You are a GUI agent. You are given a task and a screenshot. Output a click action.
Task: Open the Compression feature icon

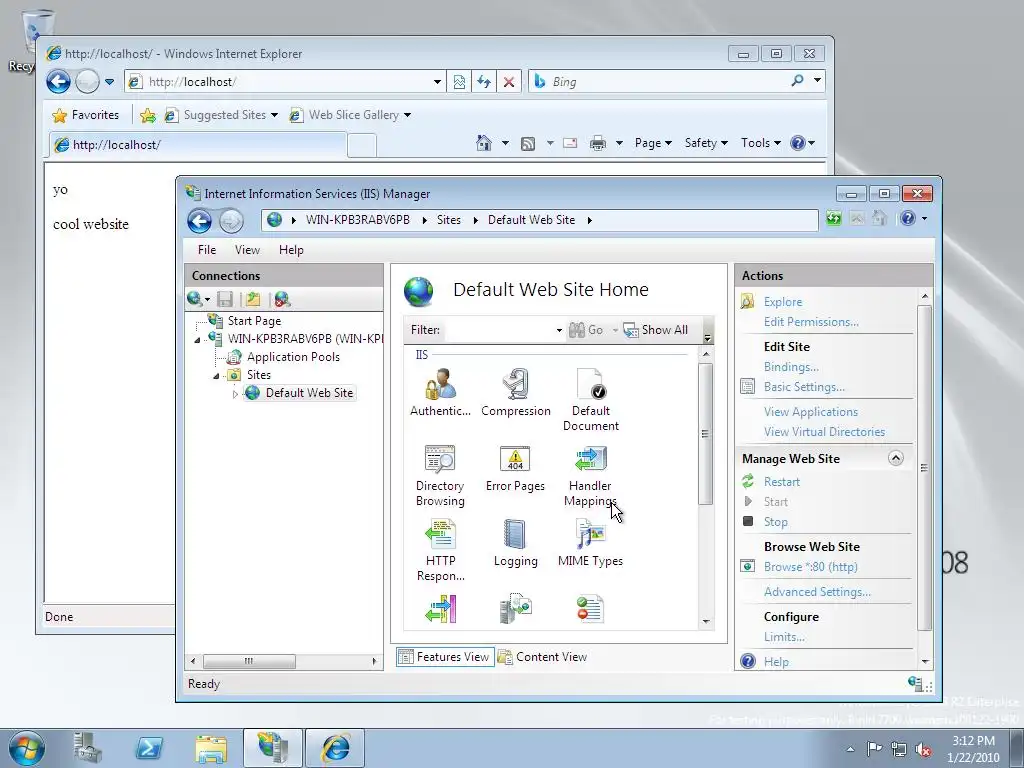pyautogui.click(x=516, y=392)
